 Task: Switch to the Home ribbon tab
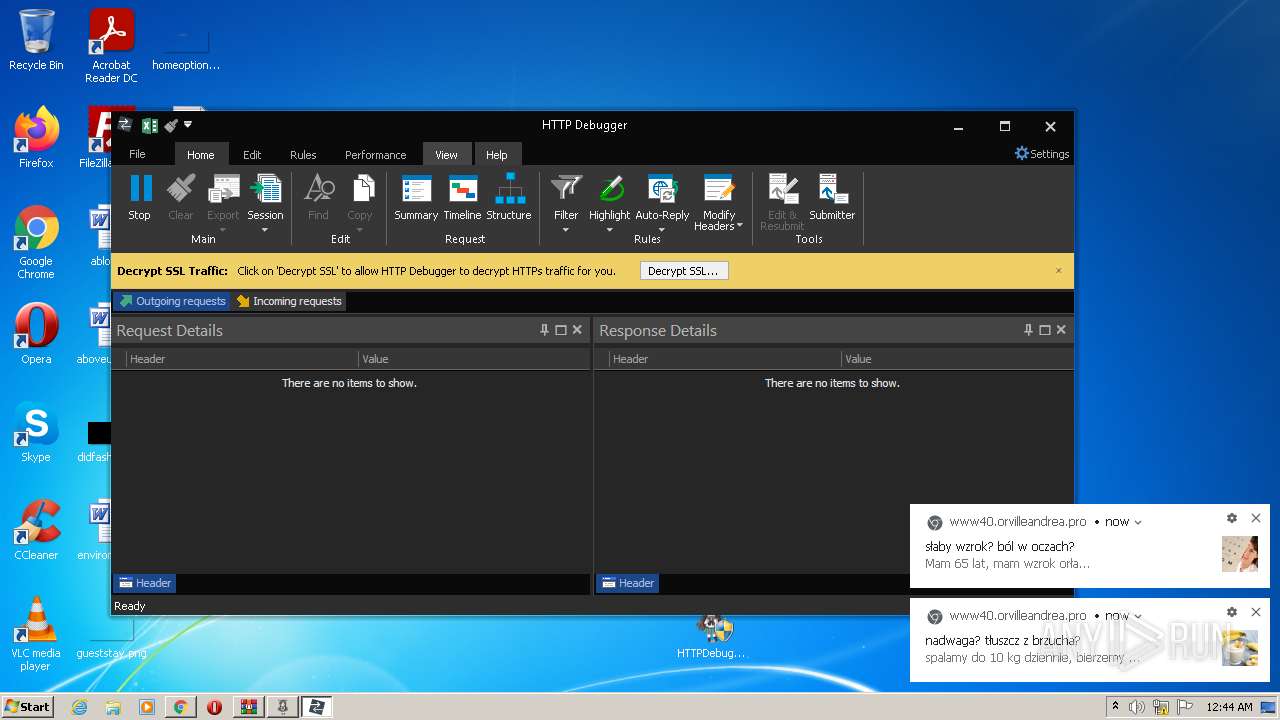point(201,155)
